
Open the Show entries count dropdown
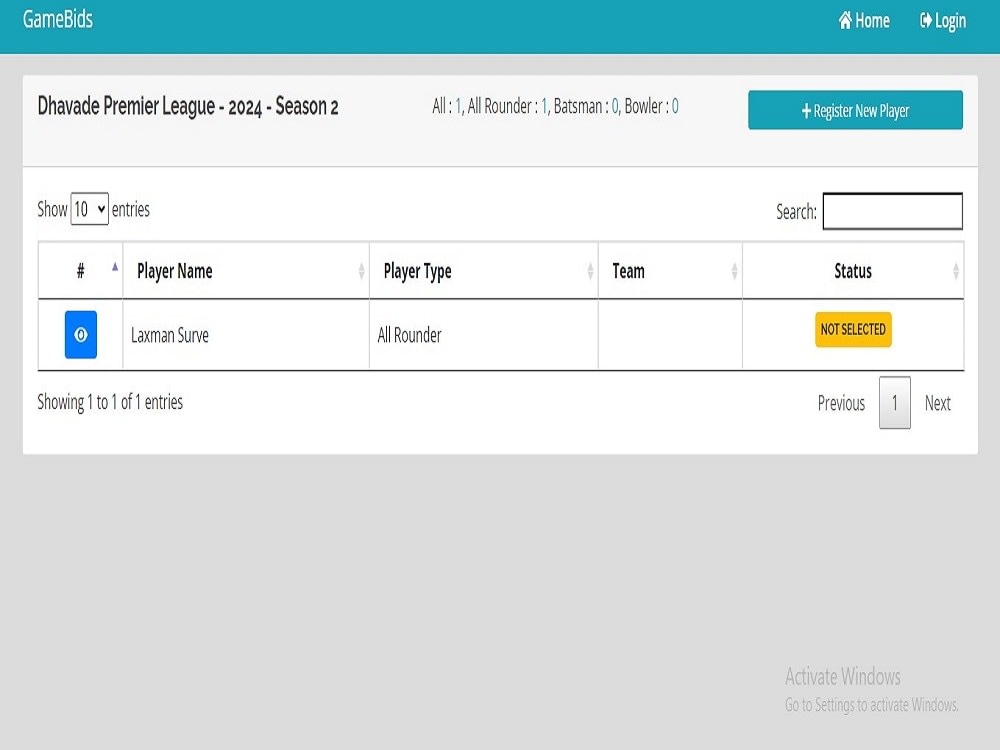click(x=89, y=209)
